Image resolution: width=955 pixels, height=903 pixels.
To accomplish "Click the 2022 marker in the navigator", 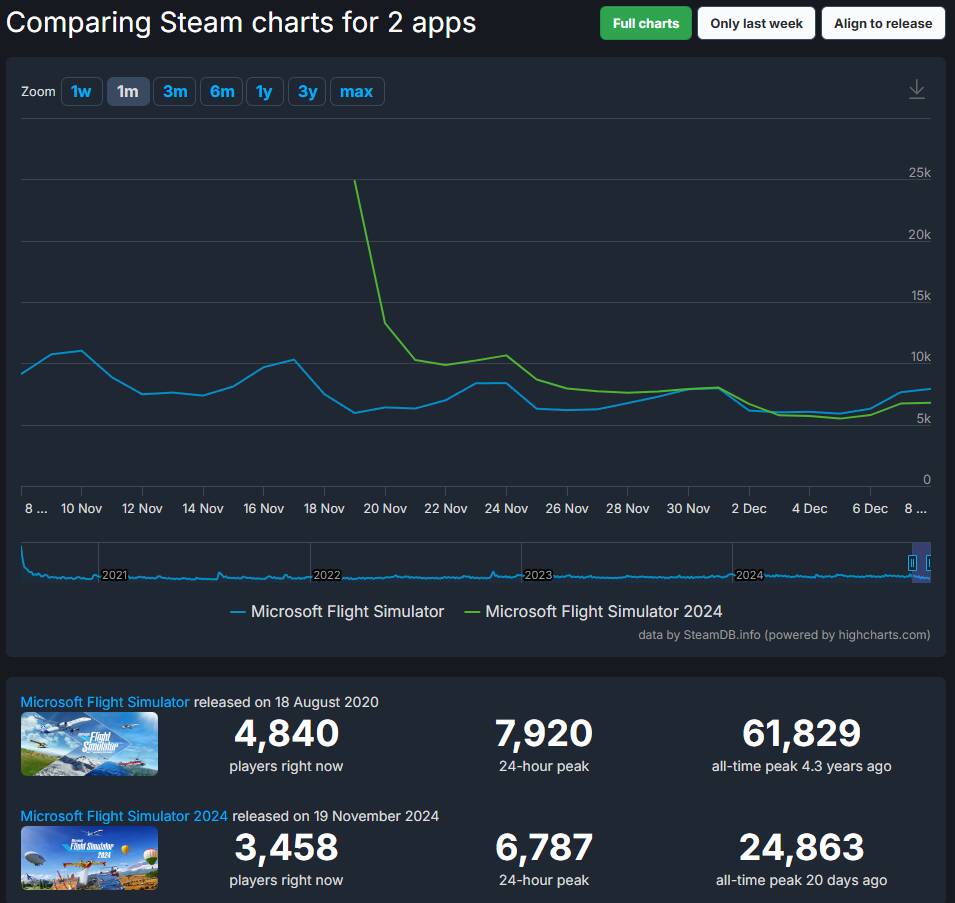I will (326, 575).
